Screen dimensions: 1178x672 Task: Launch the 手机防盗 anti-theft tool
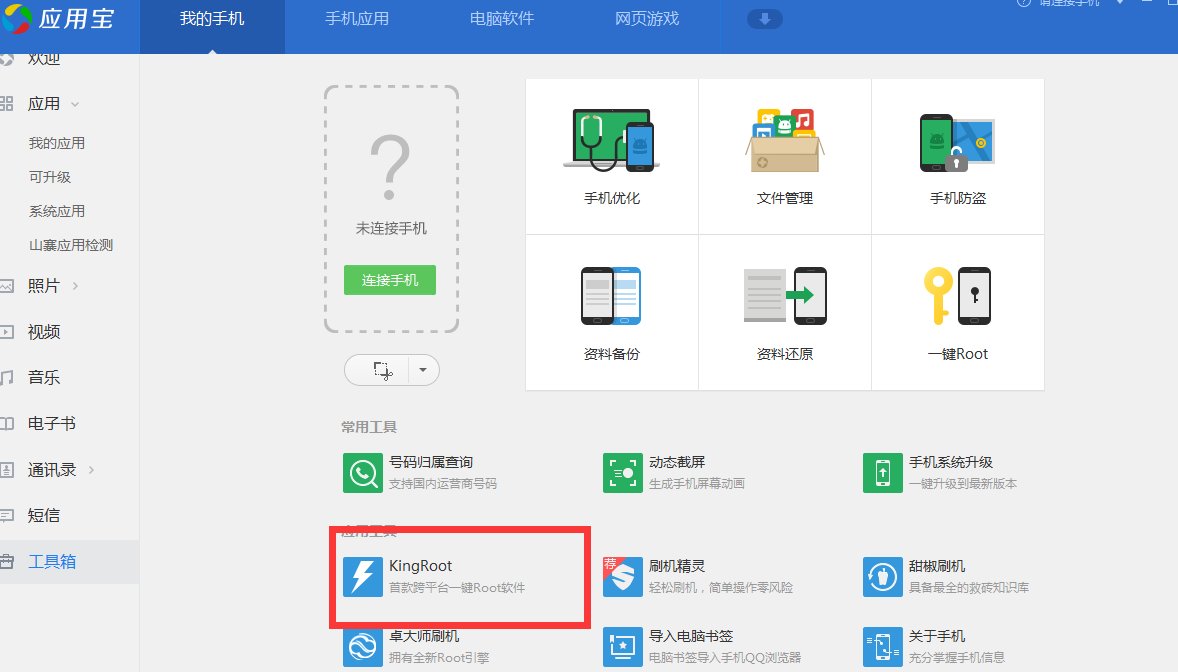[957, 155]
